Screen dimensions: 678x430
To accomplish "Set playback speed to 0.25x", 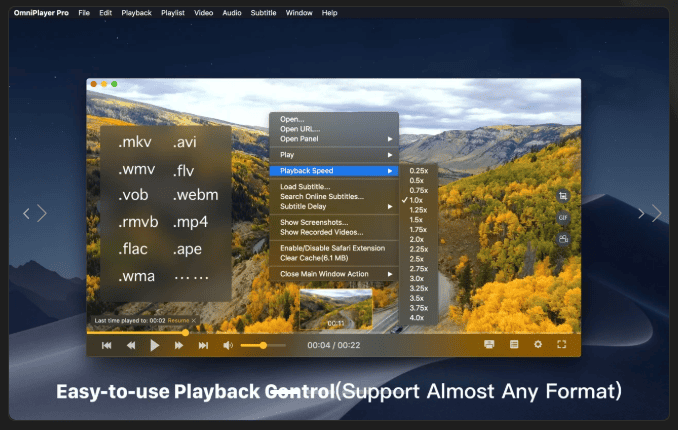I will [x=418, y=170].
